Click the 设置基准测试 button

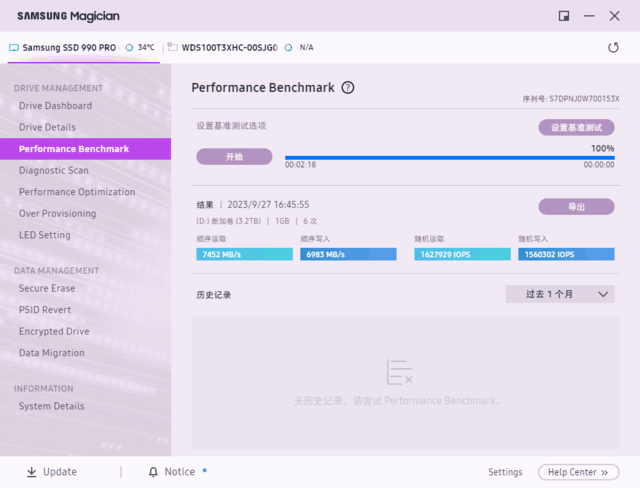pos(576,127)
